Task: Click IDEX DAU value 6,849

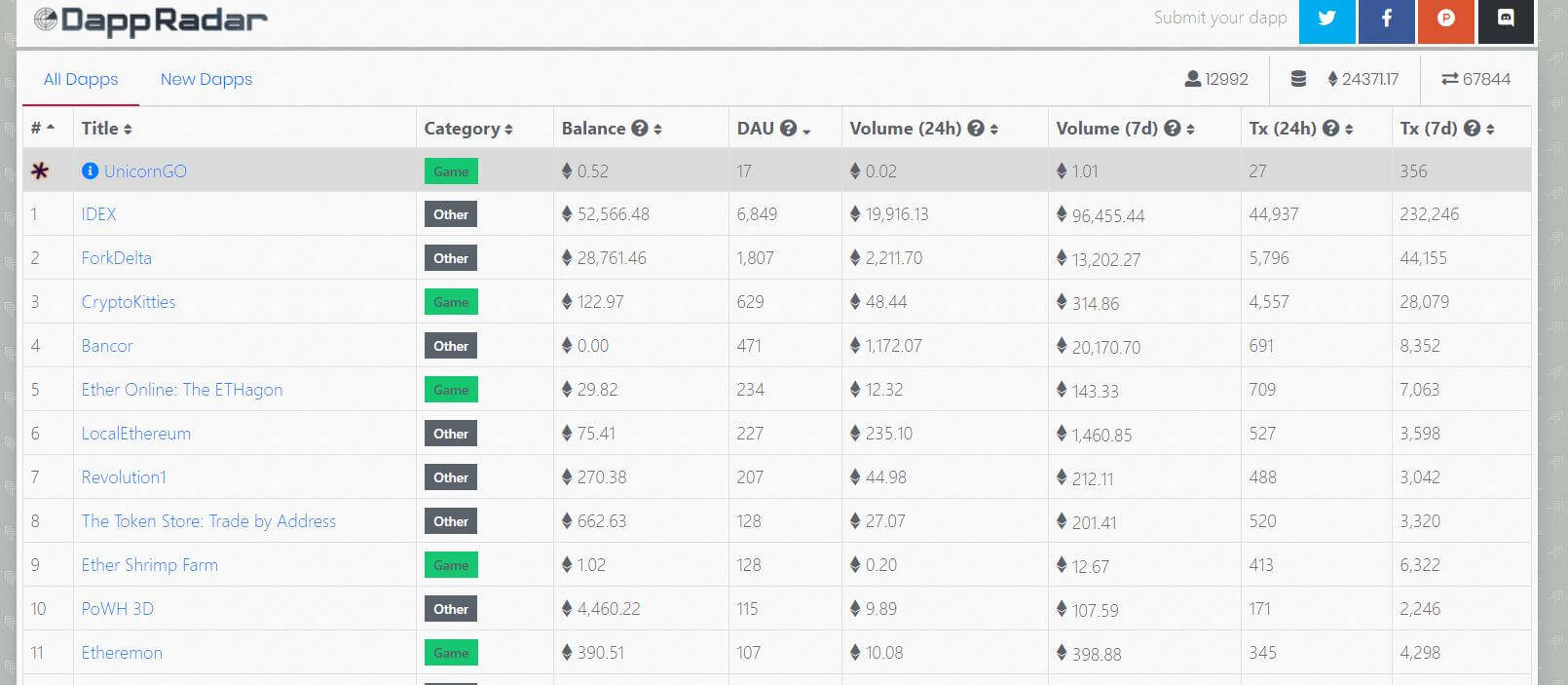Action: tap(757, 214)
